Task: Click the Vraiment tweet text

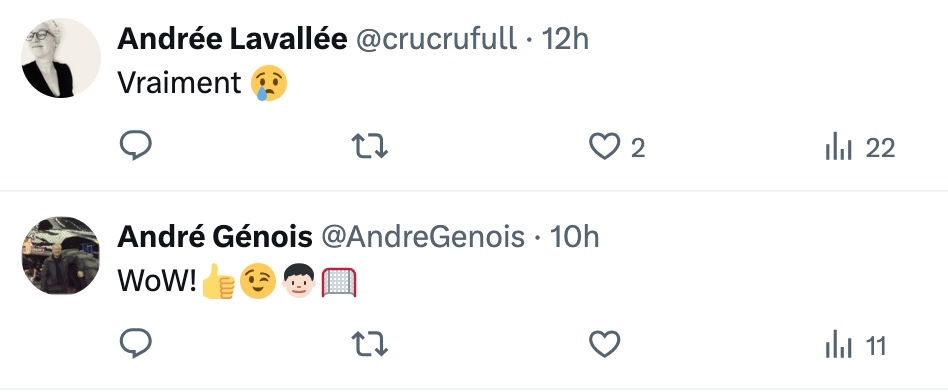Action: point(180,82)
